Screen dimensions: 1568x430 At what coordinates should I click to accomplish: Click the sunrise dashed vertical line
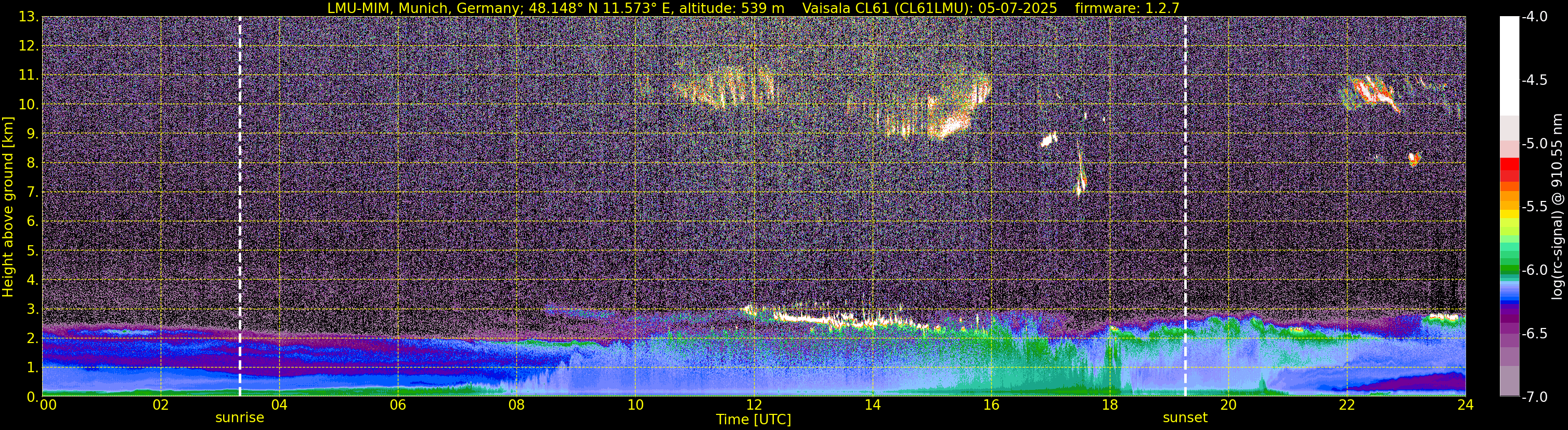[240, 206]
